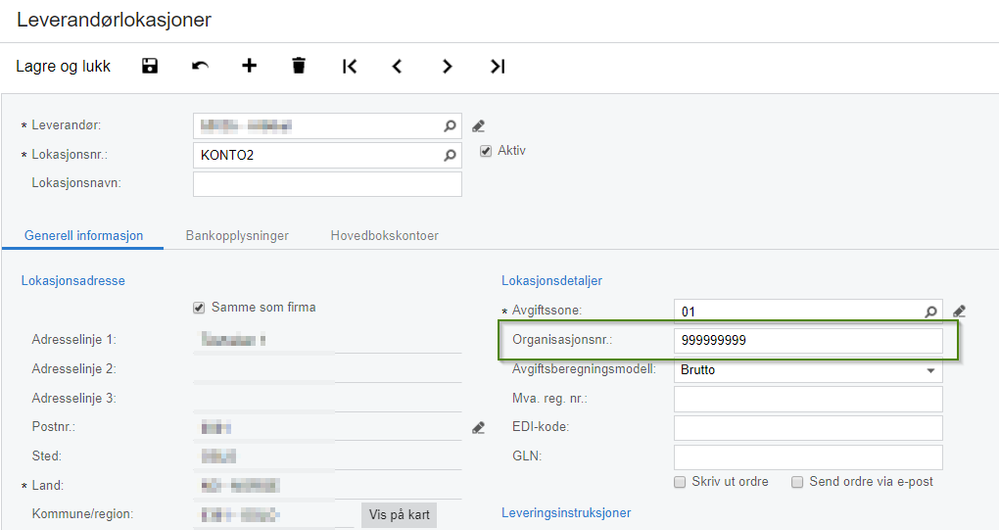Click into the Lokasjonsnavn input field
Image resolution: width=999 pixels, height=530 pixels.
tap(327, 184)
